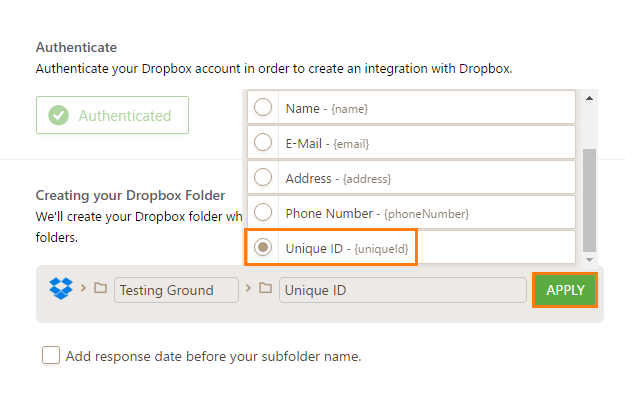Select the E-Mail radio option
639x406 pixels.
(263, 142)
